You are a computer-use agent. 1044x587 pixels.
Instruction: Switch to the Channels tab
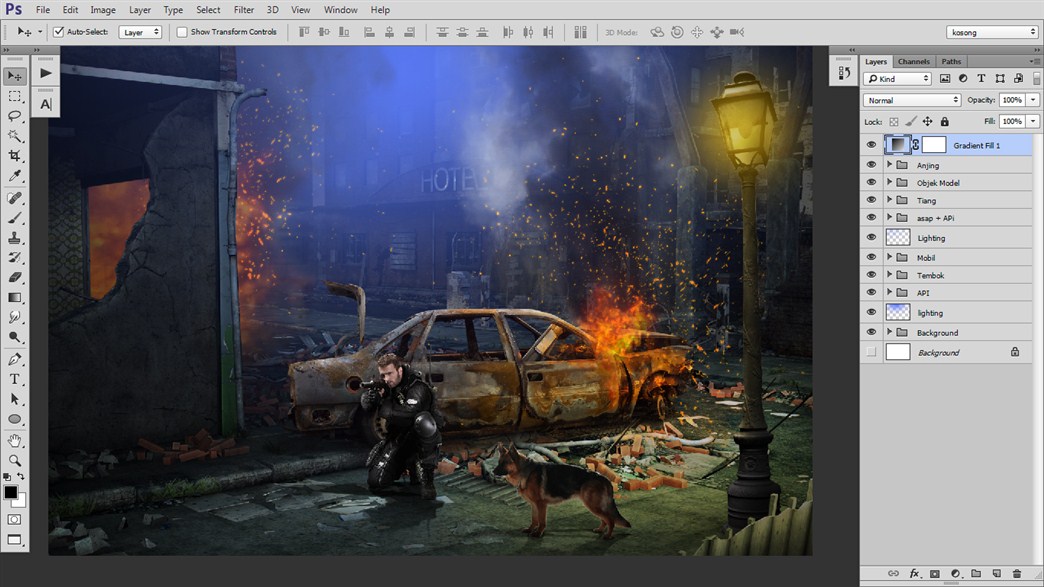[x=914, y=61]
